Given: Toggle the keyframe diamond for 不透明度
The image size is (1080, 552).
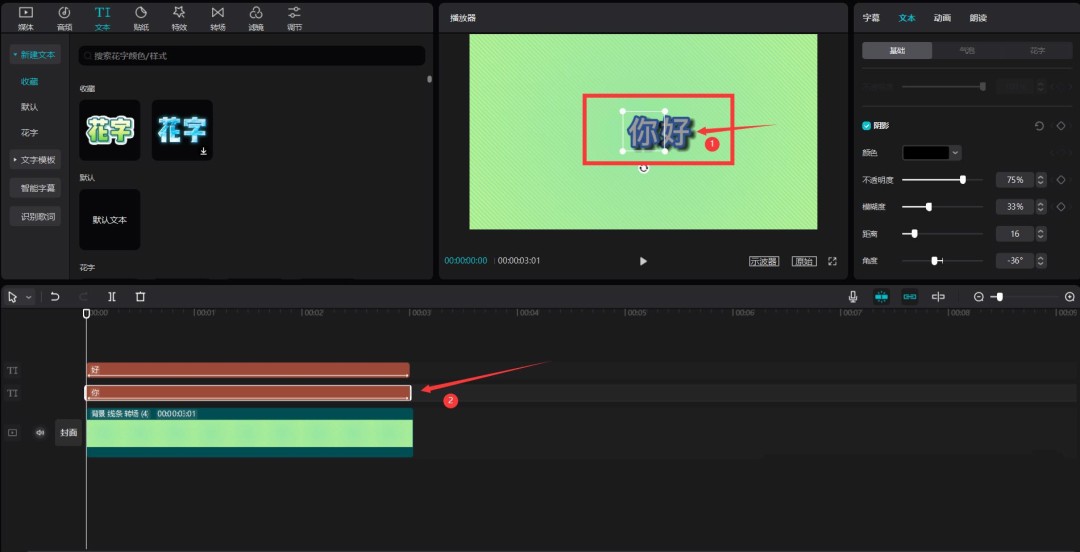Looking at the screenshot, I should click(1060, 180).
